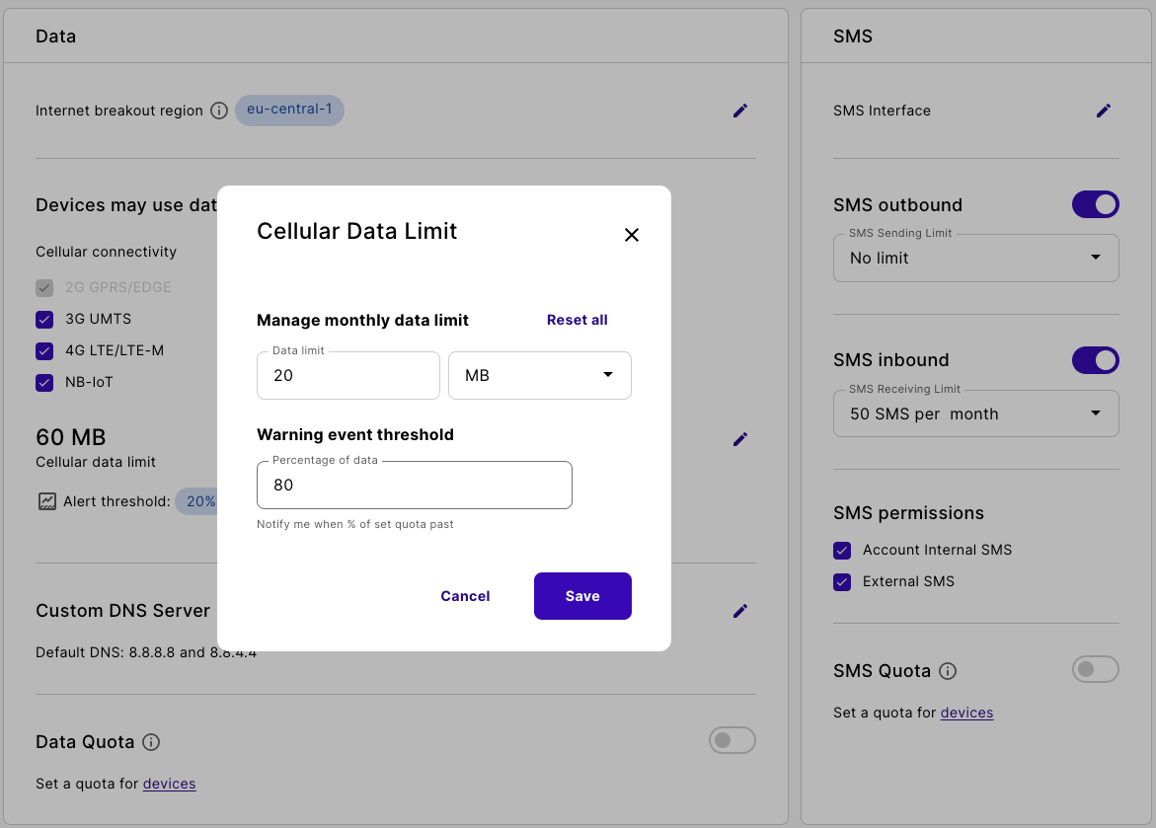The height and width of the screenshot is (828, 1156).
Task: Close the Cellular Data Limit dialog
Action: [631, 235]
